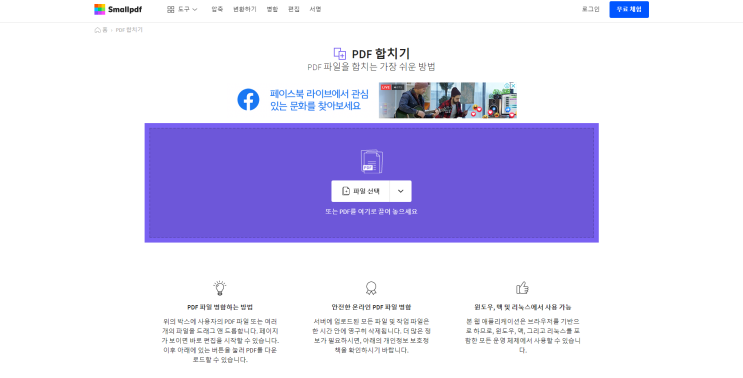Expand the file source dropdown arrow
This screenshot has height=378, width=743.
pyautogui.click(x=400, y=191)
